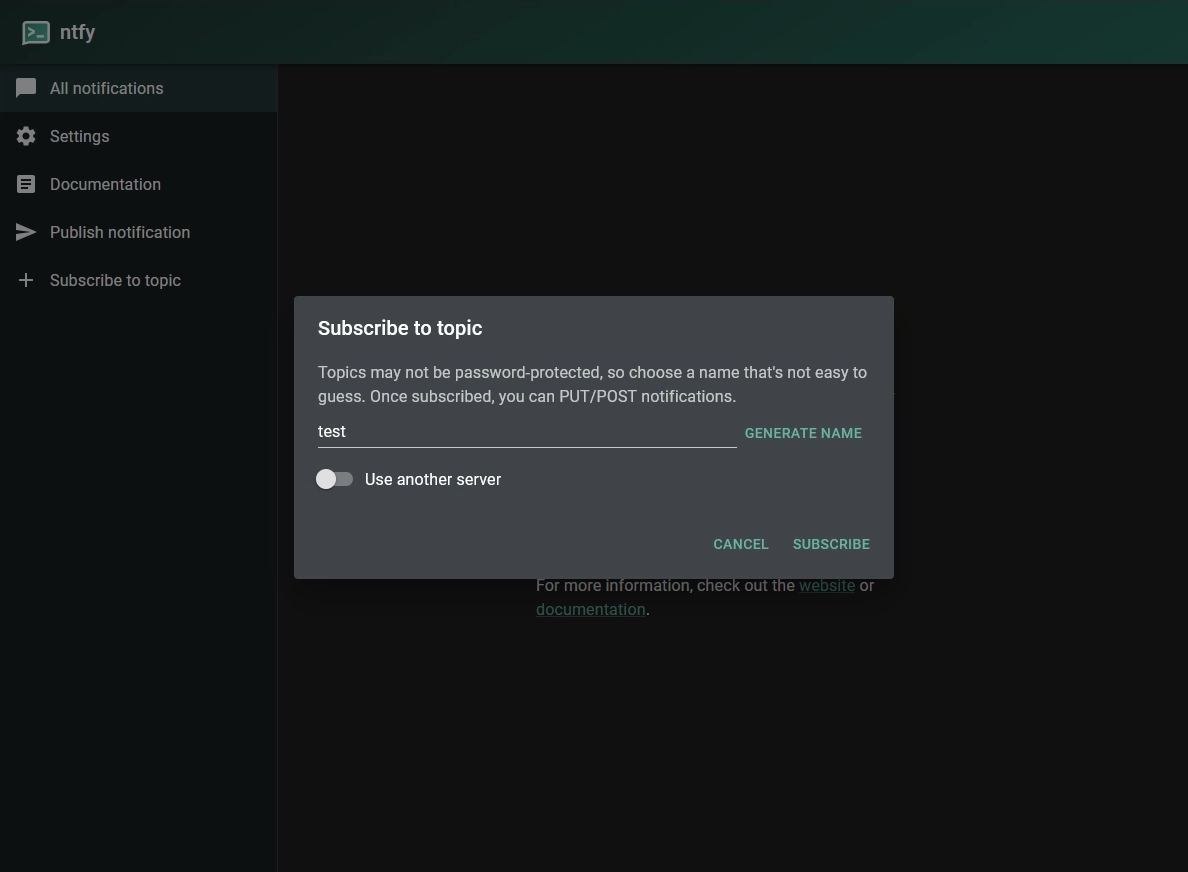Click the Publish notification paper plane icon
Screen dimensions: 1188x872
tap(26, 232)
